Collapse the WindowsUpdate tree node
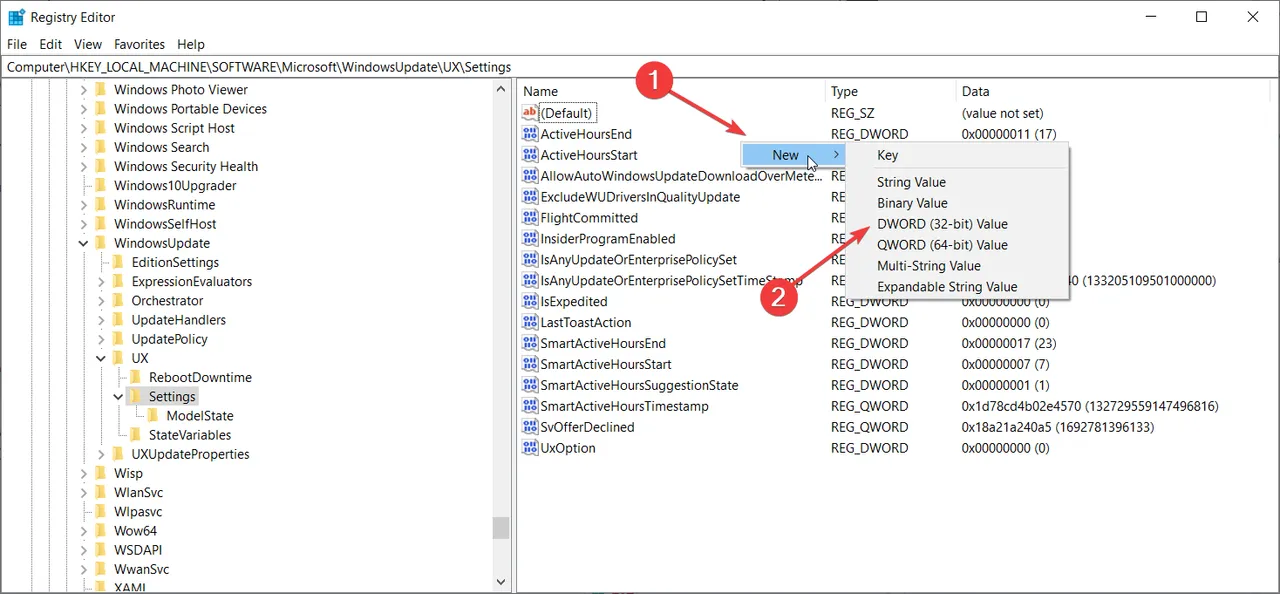Screen dimensions: 1280x594 point(84,243)
